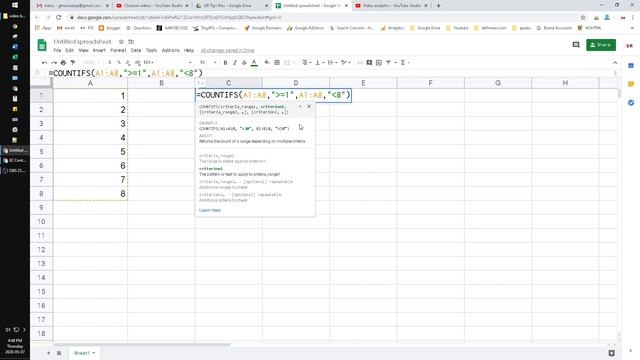Open the text wrapping dropdown
This screenshot has height=360, width=640.
click(x=332, y=62)
